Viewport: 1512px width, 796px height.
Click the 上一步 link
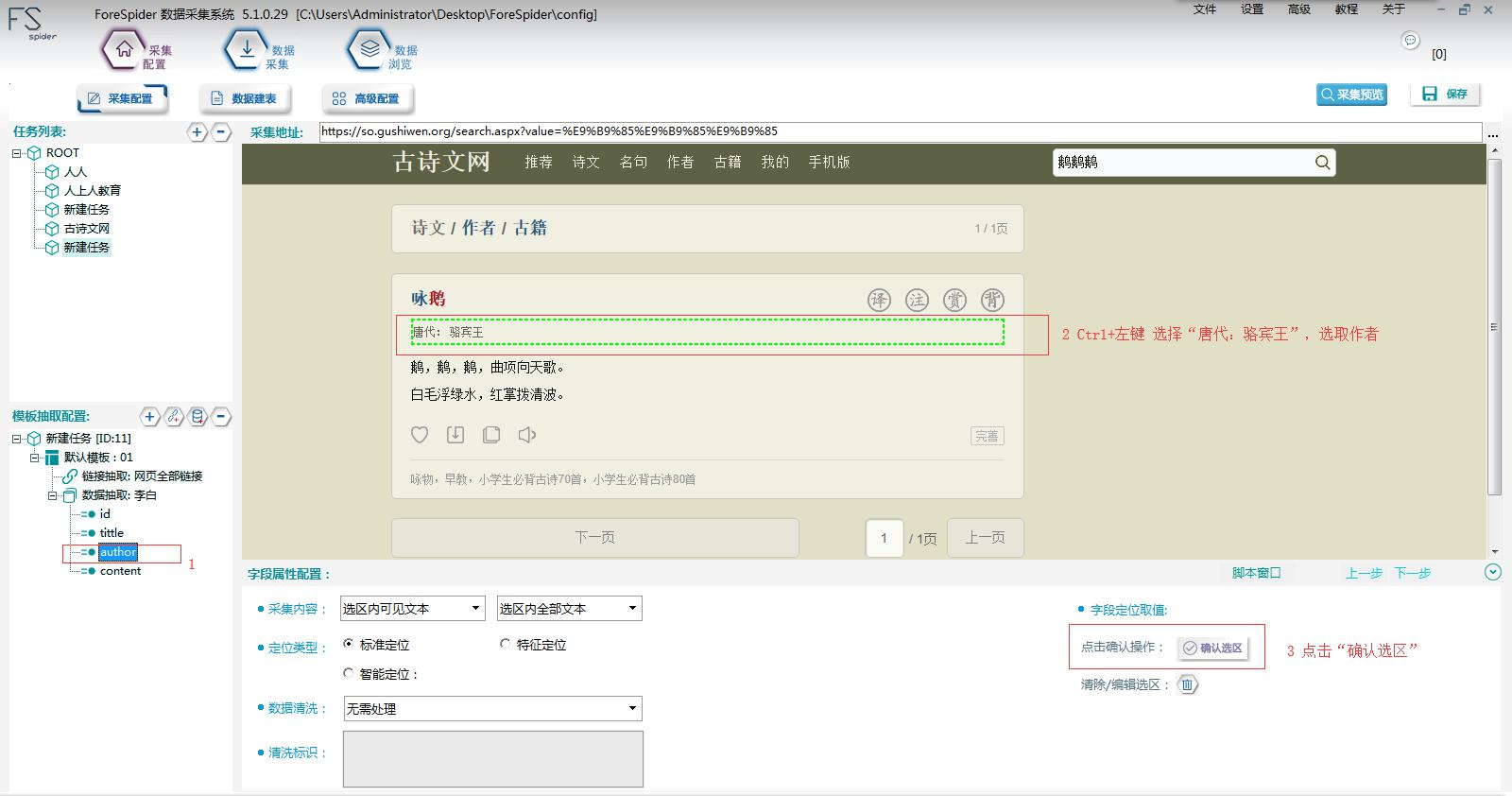(1365, 573)
